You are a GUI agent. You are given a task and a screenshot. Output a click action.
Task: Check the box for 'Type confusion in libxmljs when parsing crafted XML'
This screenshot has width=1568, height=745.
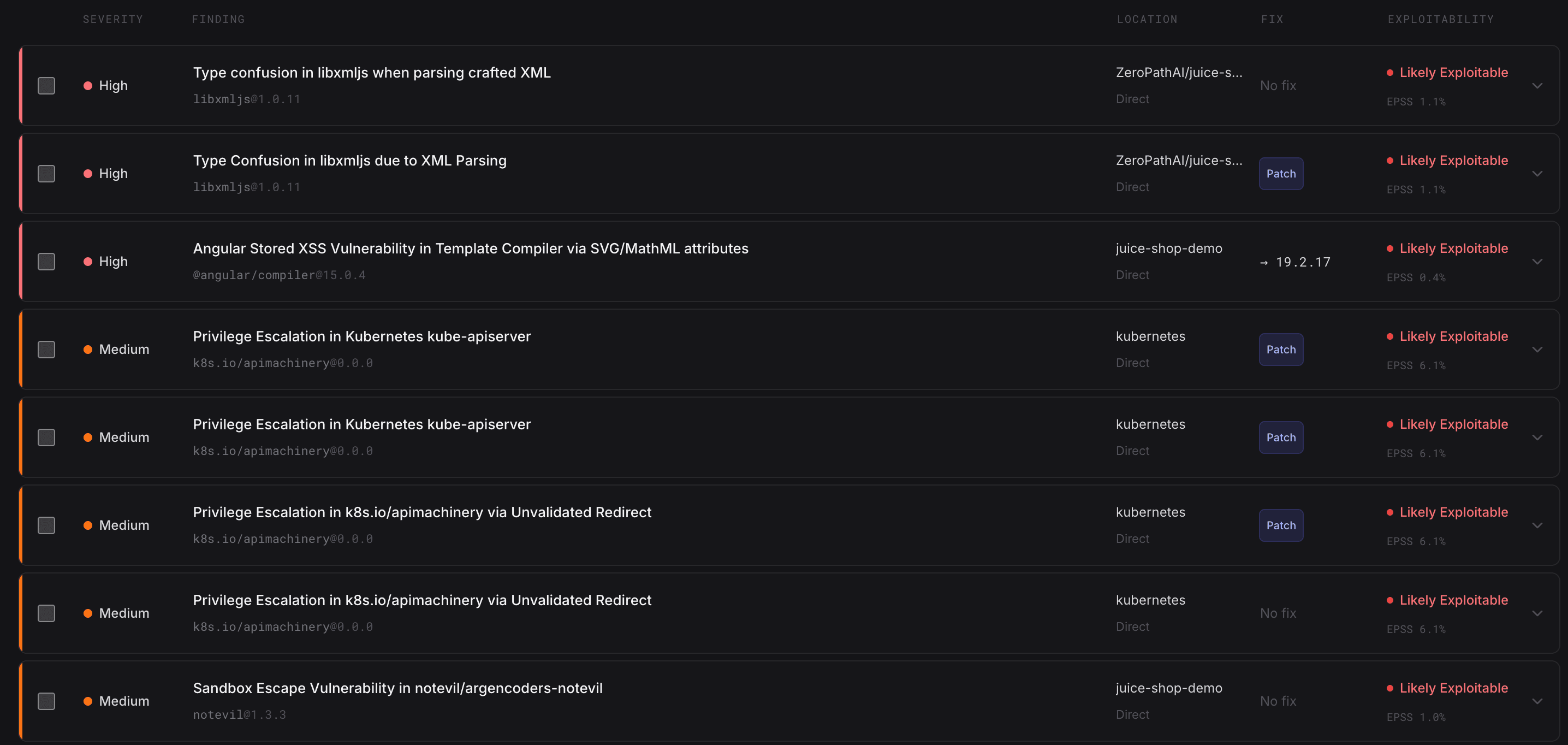[x=46, y=86]
